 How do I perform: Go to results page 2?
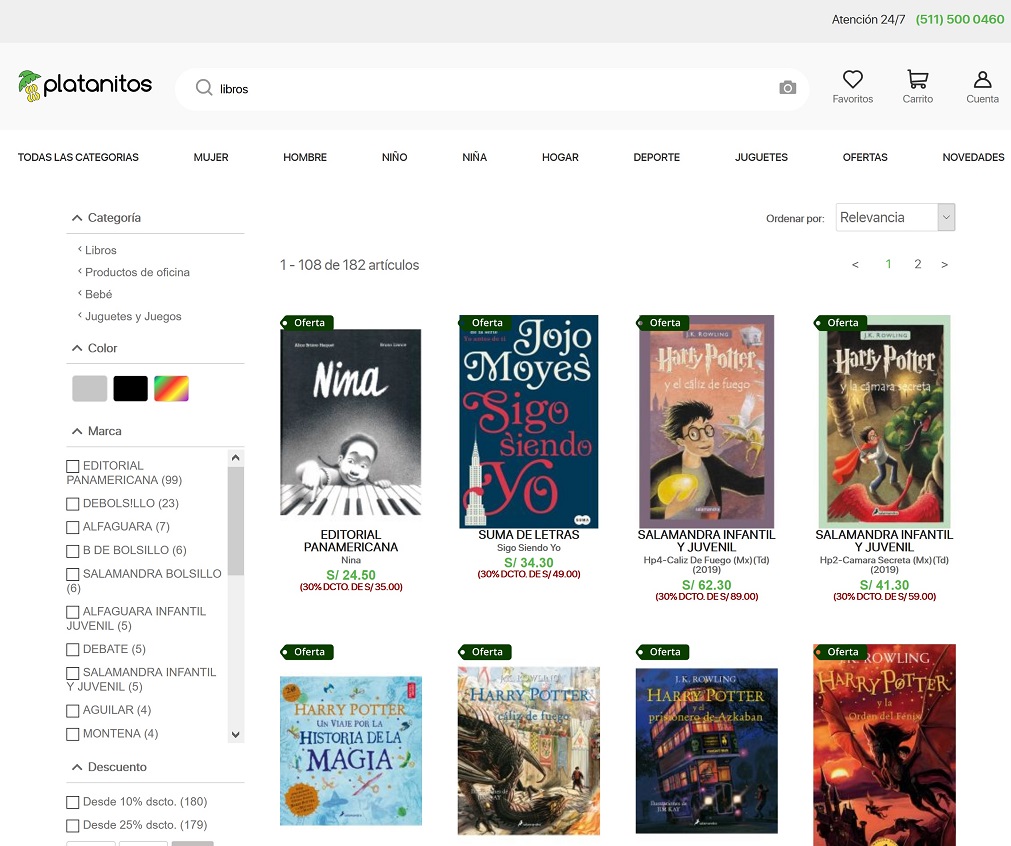[918, 264]
